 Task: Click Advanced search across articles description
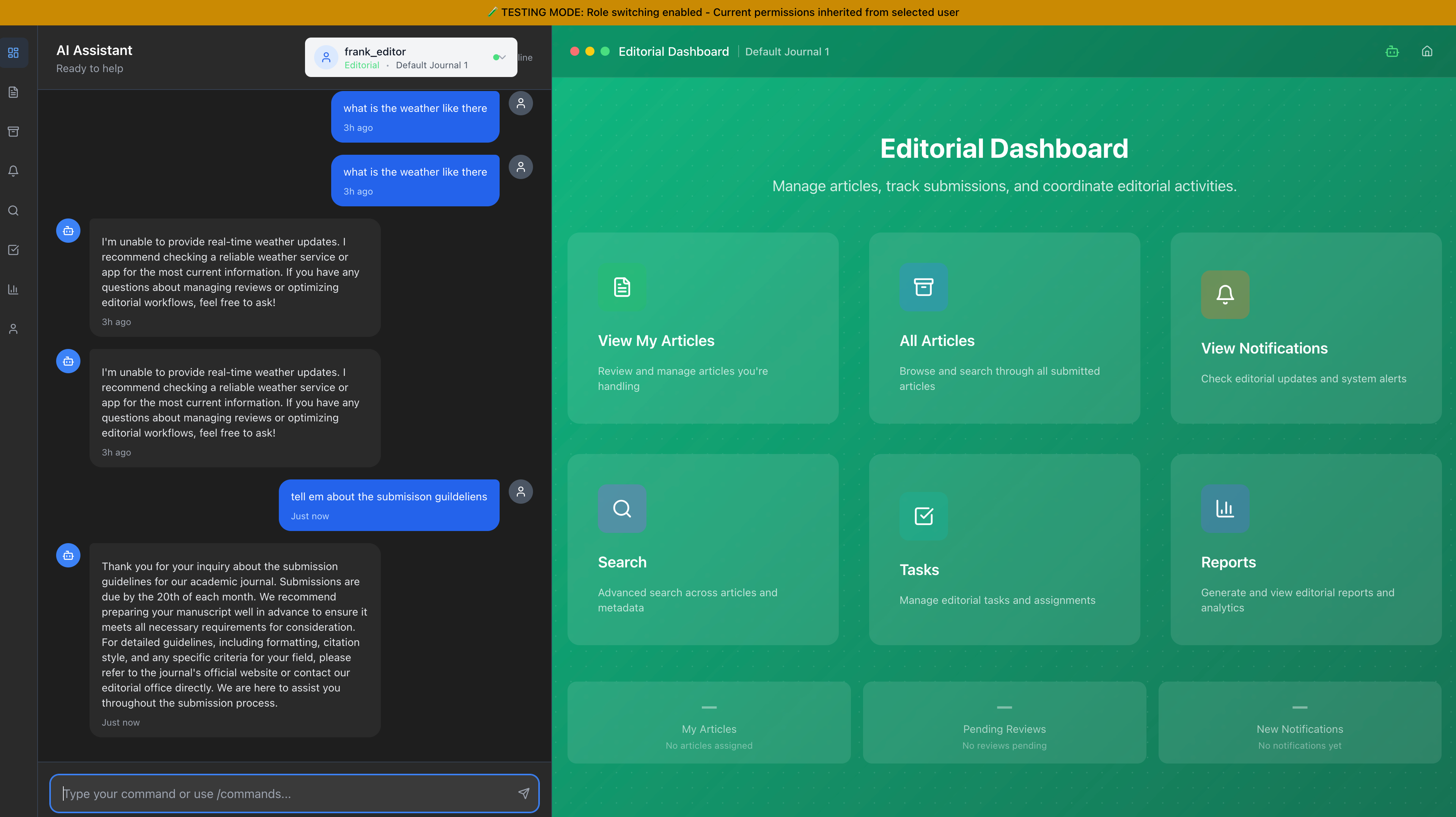(x=687, y=600)
